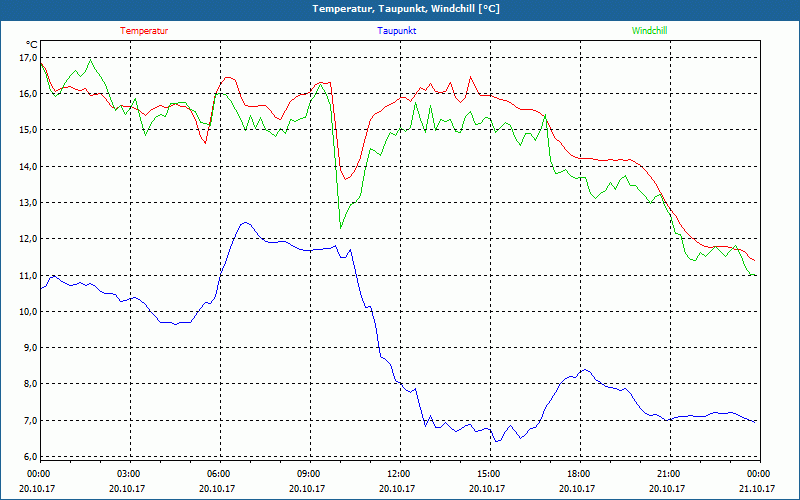The width and height of the screenshot is (800, 500).
Task: Pick the 12:00 time axis label
Action: [399, 474]
